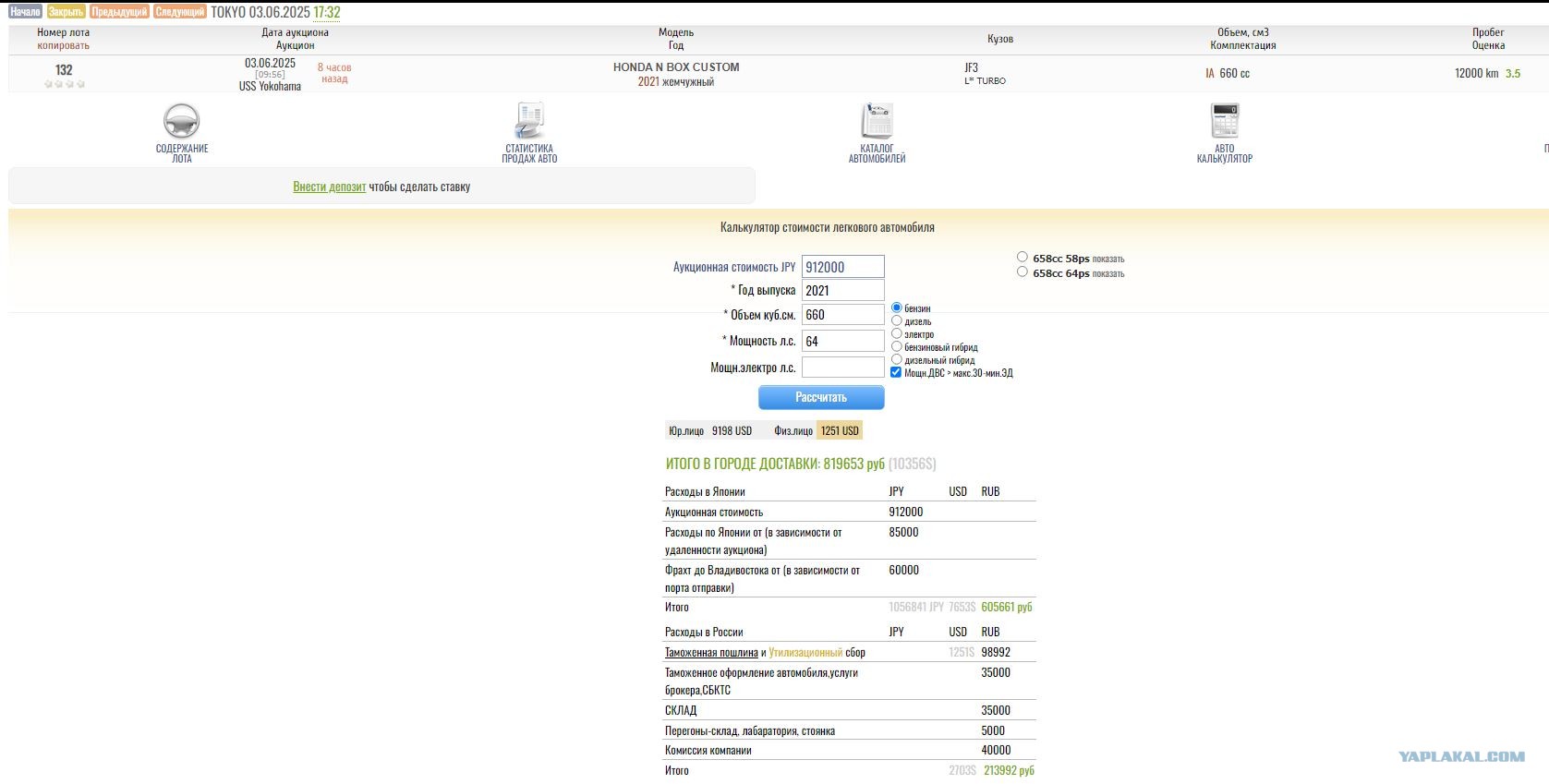Click the СКЛАД row label
This screenshot has height=784, width=1549.
point(681,710)
